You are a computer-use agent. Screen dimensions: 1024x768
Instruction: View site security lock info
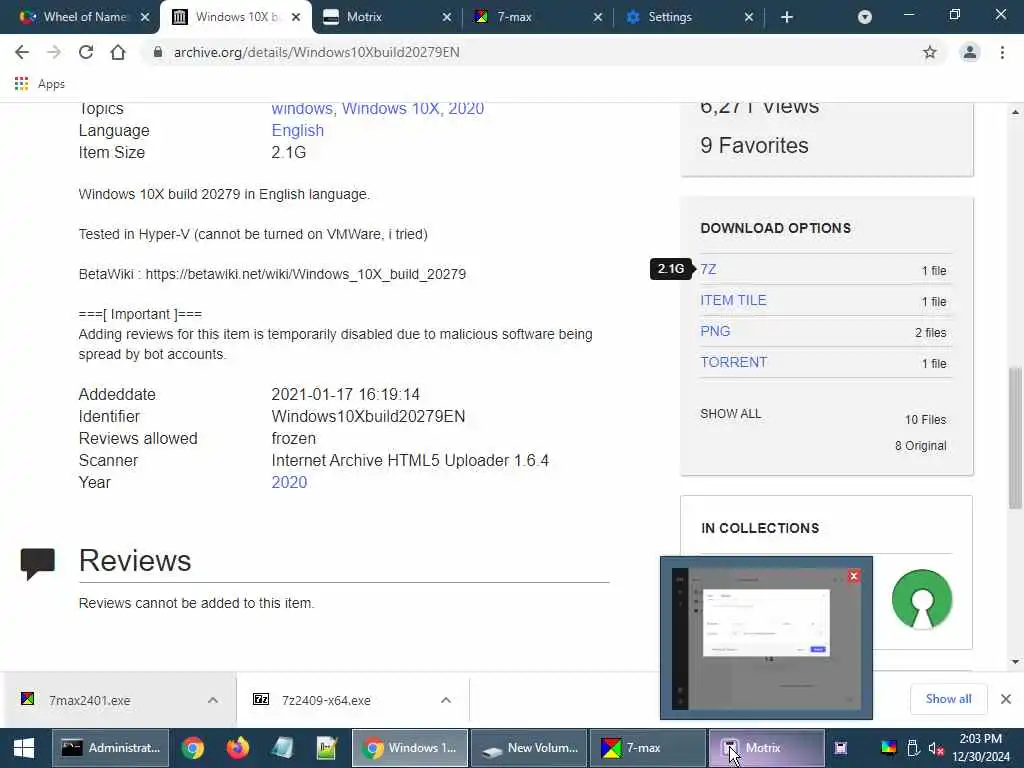point(157,52)
